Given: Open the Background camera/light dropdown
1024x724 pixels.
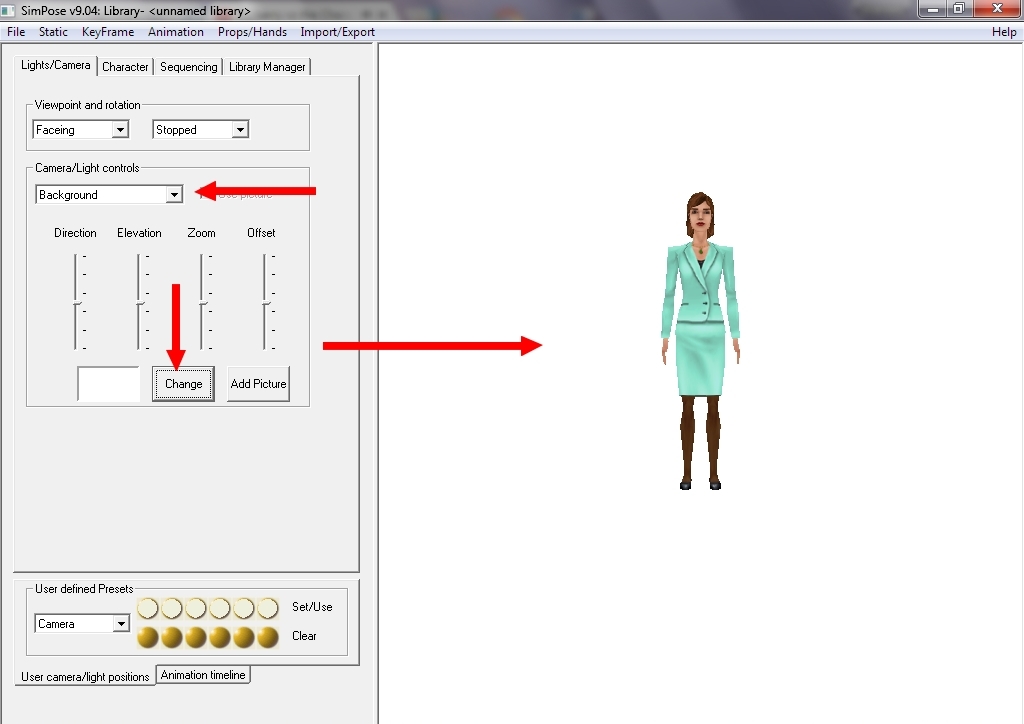Looking at the screenshot, I should 173,195.
